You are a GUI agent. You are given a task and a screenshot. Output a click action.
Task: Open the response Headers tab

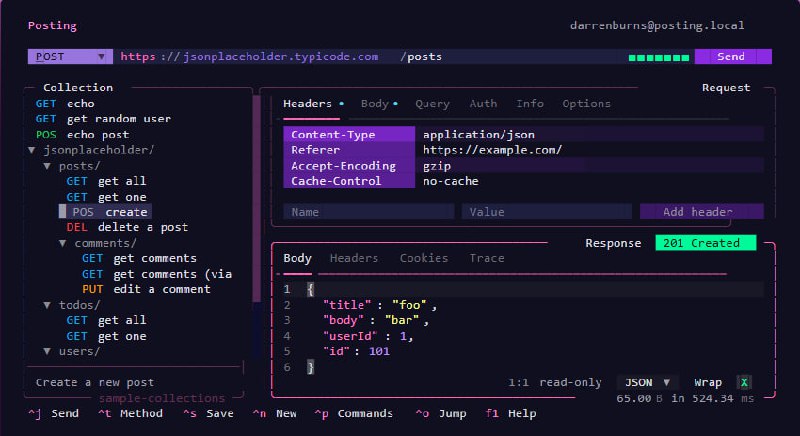point(354,259)
